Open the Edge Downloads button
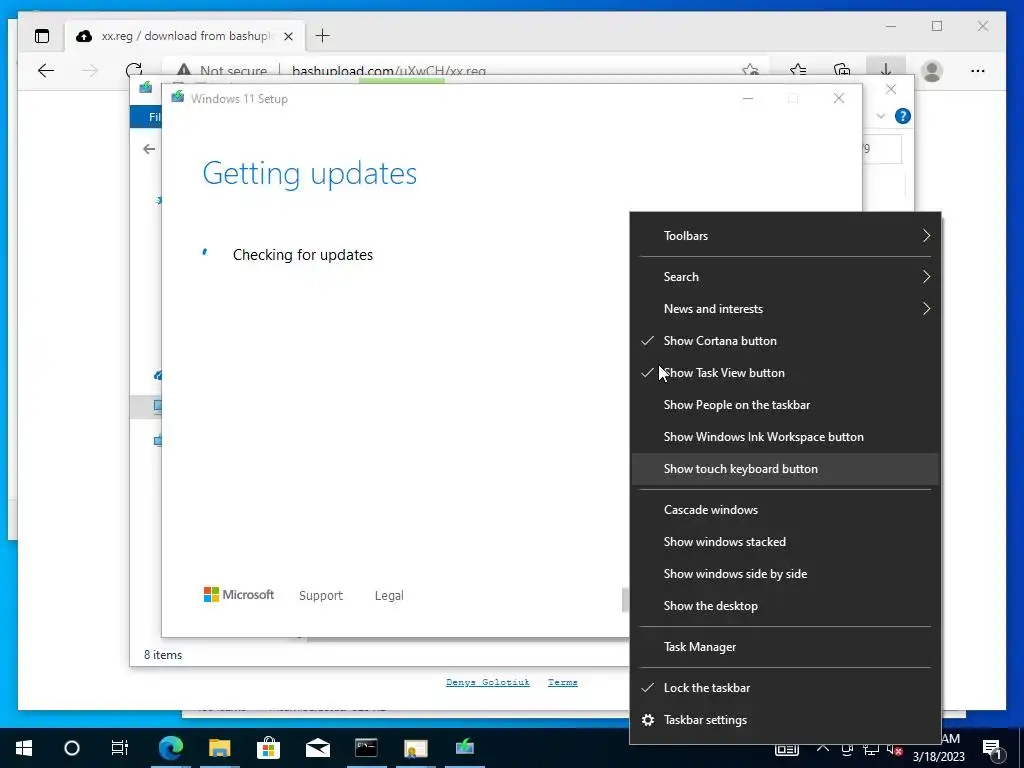This screenshot has height=768, width=1024. coord(886,69)
